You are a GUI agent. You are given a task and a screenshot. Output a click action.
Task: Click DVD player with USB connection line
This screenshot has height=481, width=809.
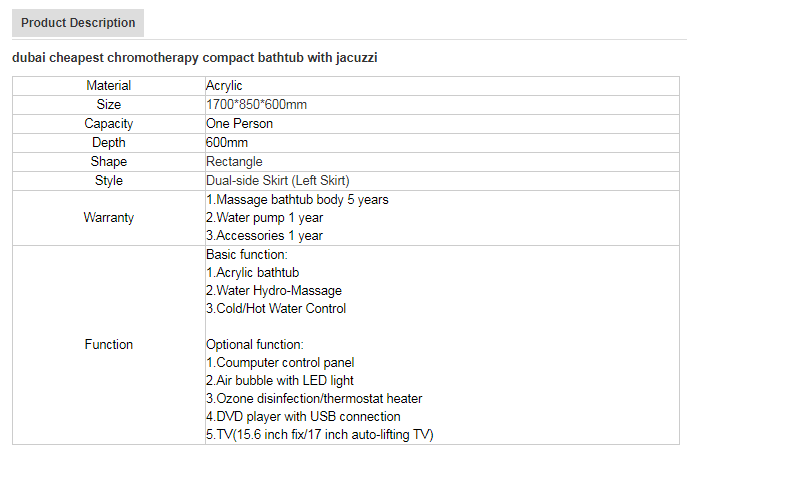pyautogui.click(x=303, y=416)
